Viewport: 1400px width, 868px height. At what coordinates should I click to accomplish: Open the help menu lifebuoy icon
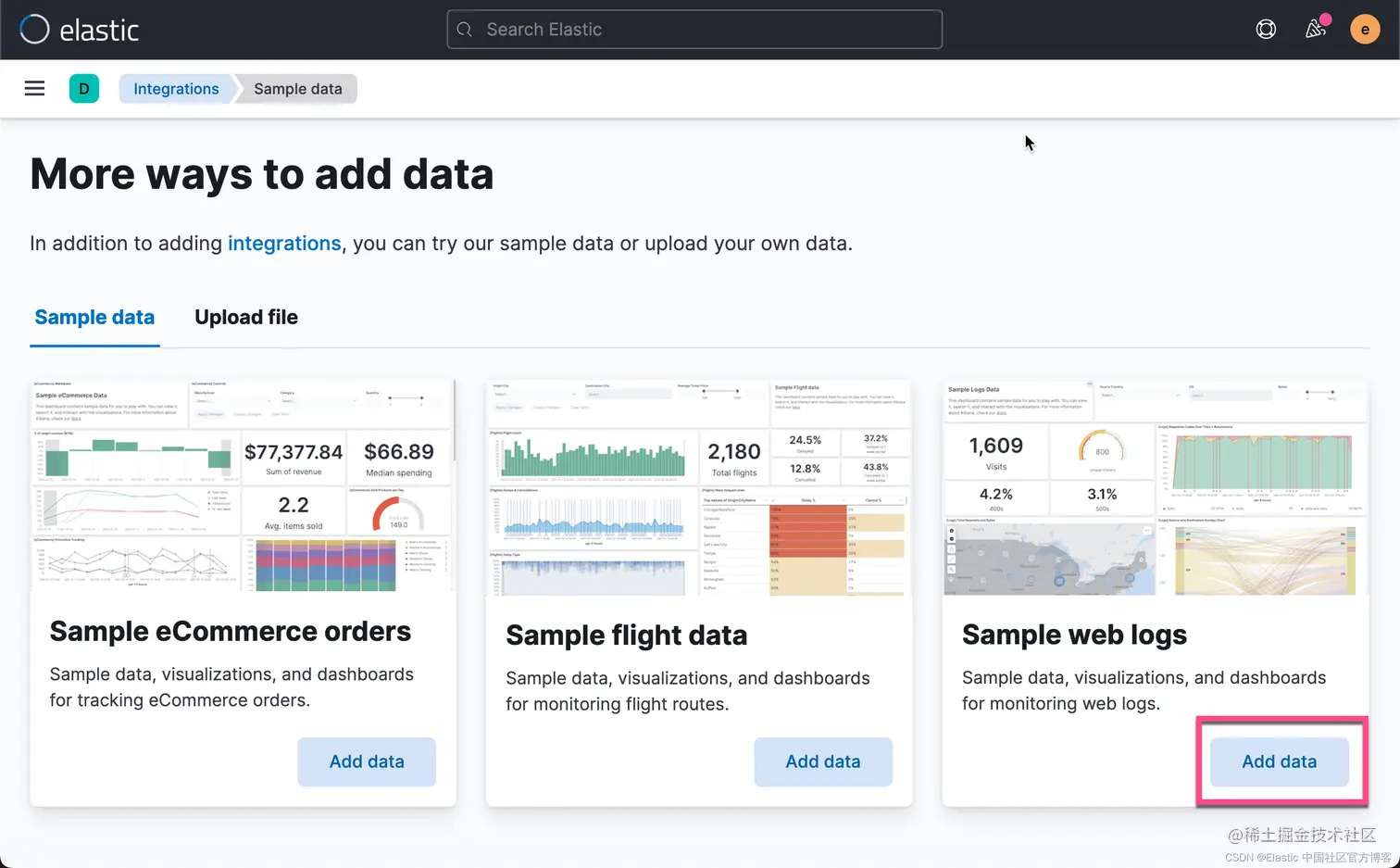click(1266, 30)
